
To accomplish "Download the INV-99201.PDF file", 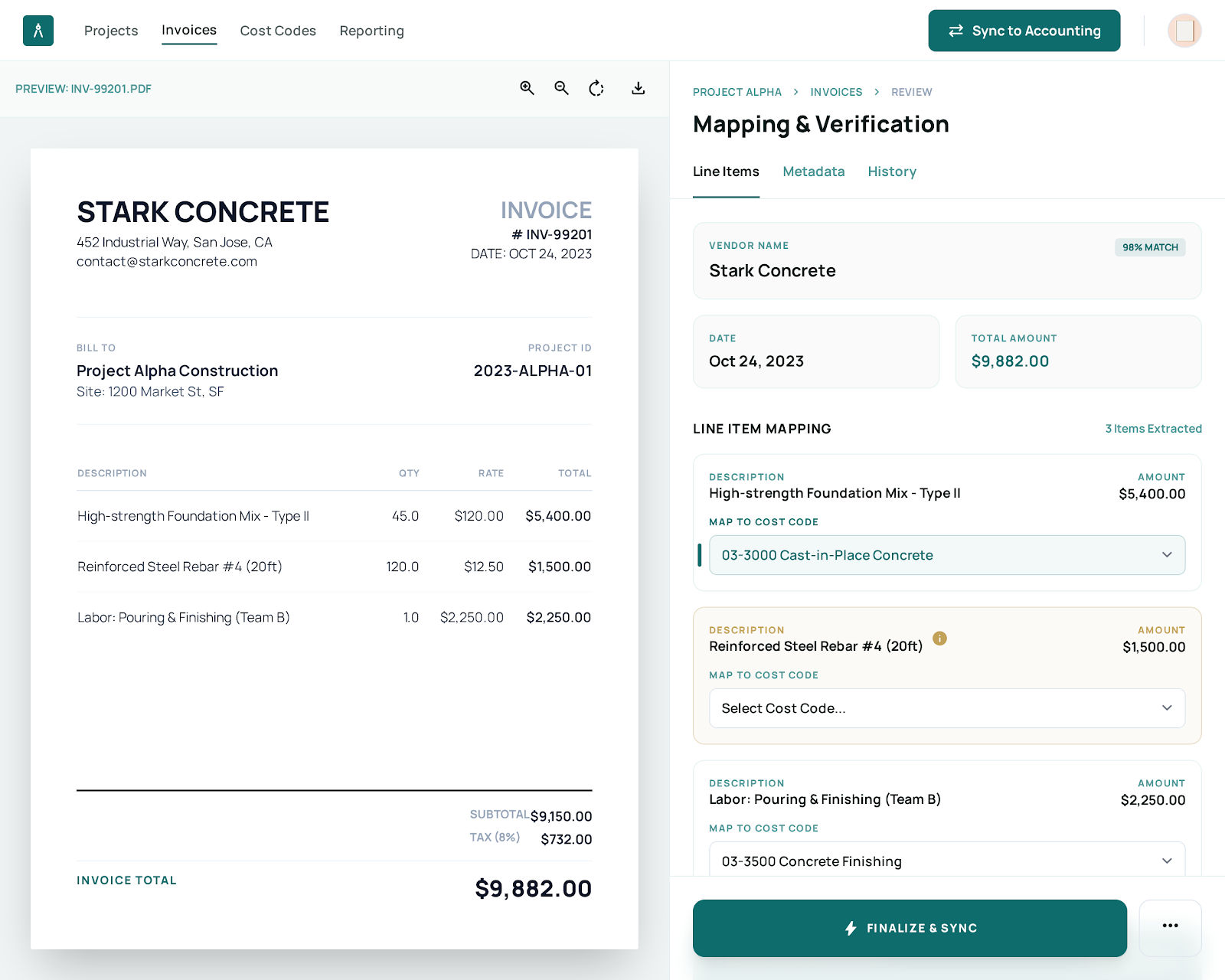I will point(638,88).
